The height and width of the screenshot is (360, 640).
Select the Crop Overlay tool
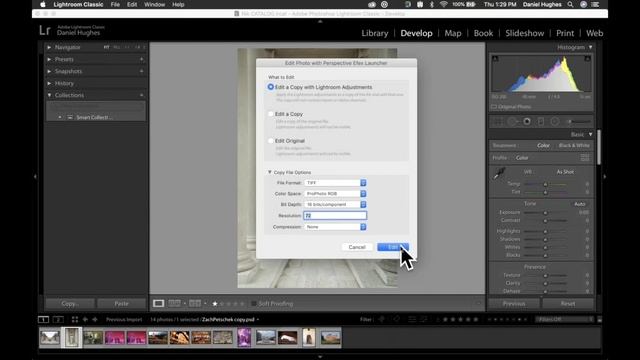pyautogui.click(x=498, y=122)
